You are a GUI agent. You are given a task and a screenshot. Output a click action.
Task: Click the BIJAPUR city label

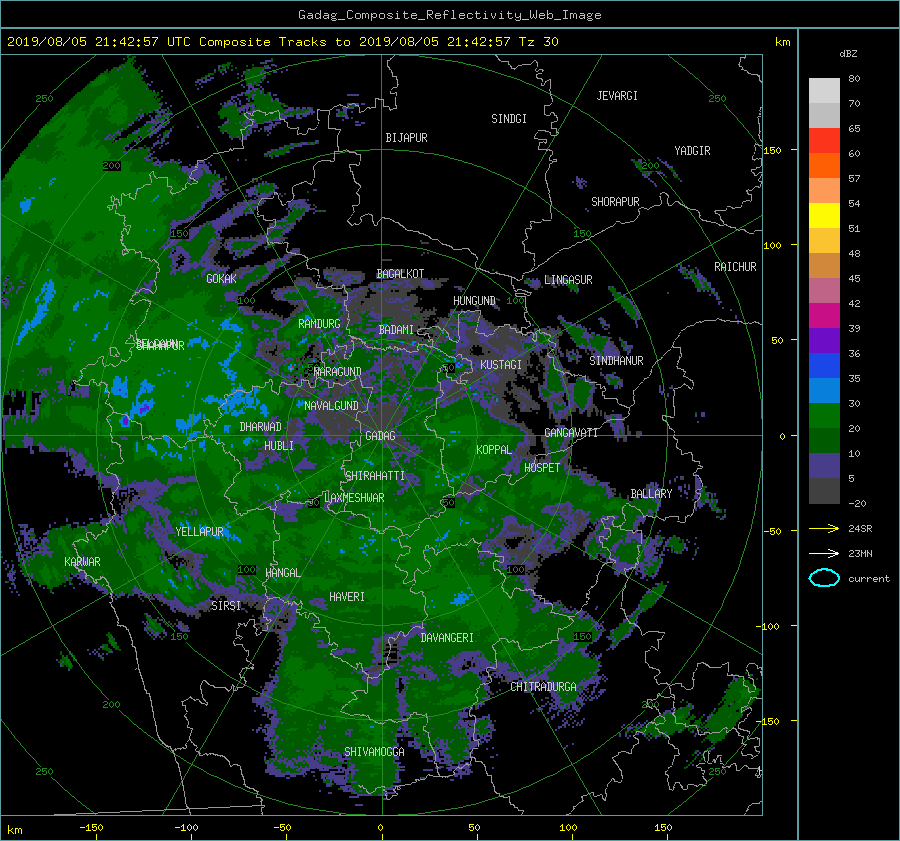(406, 138)
